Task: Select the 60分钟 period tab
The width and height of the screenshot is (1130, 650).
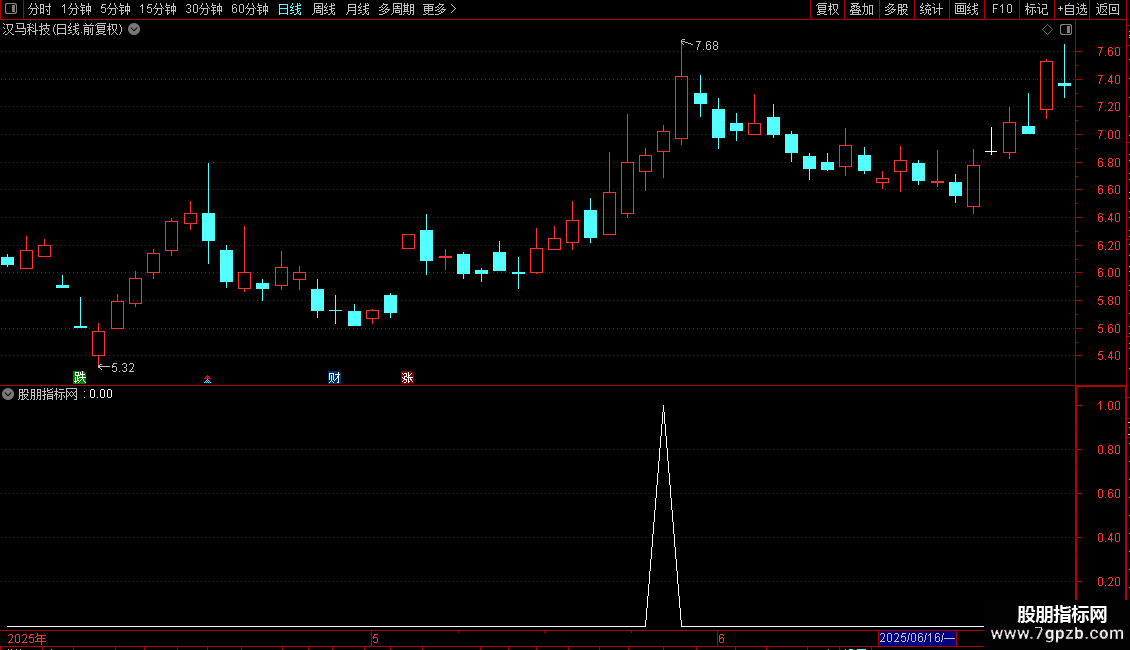Action: pyautogui.click(x=249, y=9)
